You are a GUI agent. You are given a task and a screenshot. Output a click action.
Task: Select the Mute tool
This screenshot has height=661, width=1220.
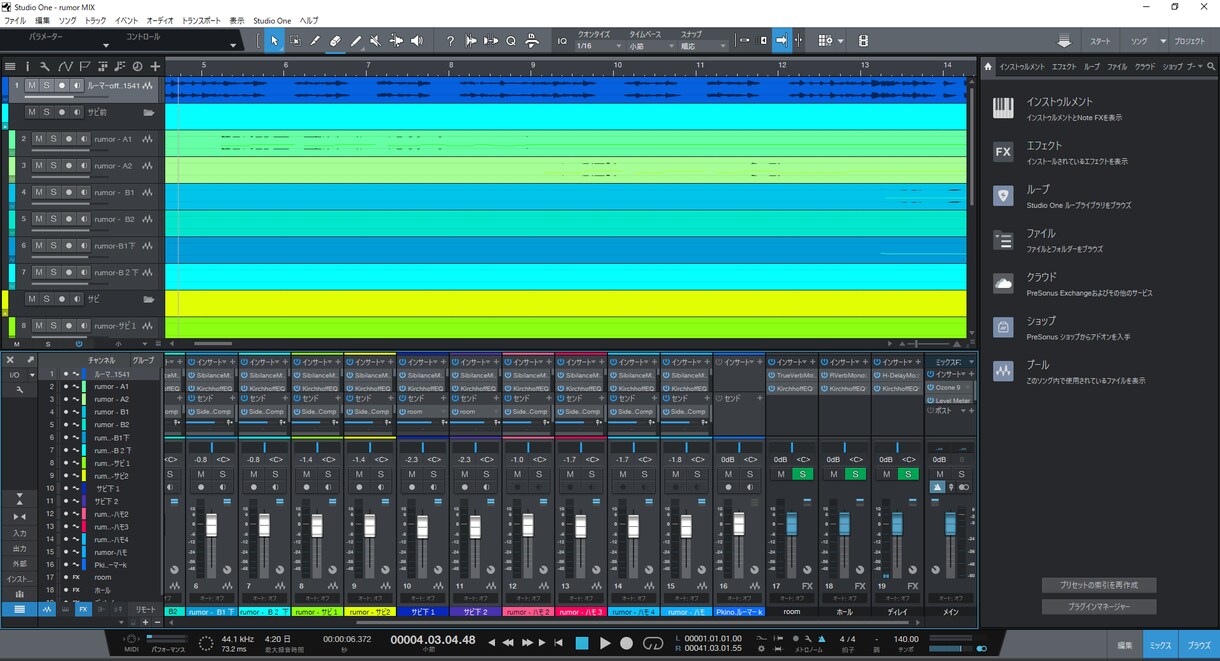click(x=375, y=41)
